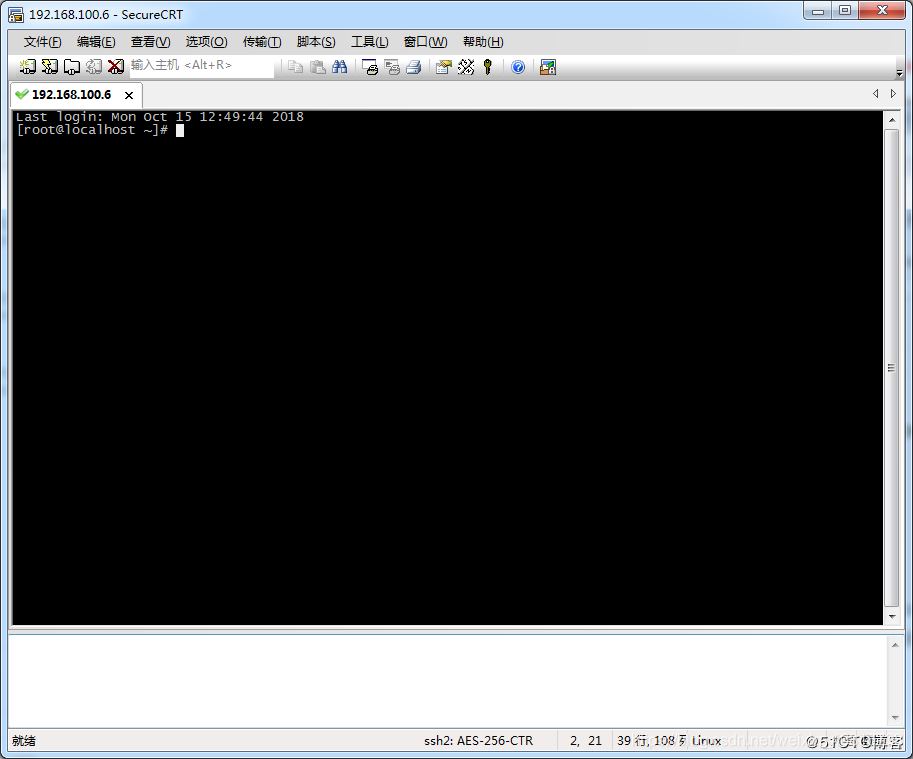Open the 传输(T) menu

[x=262, y=42]
